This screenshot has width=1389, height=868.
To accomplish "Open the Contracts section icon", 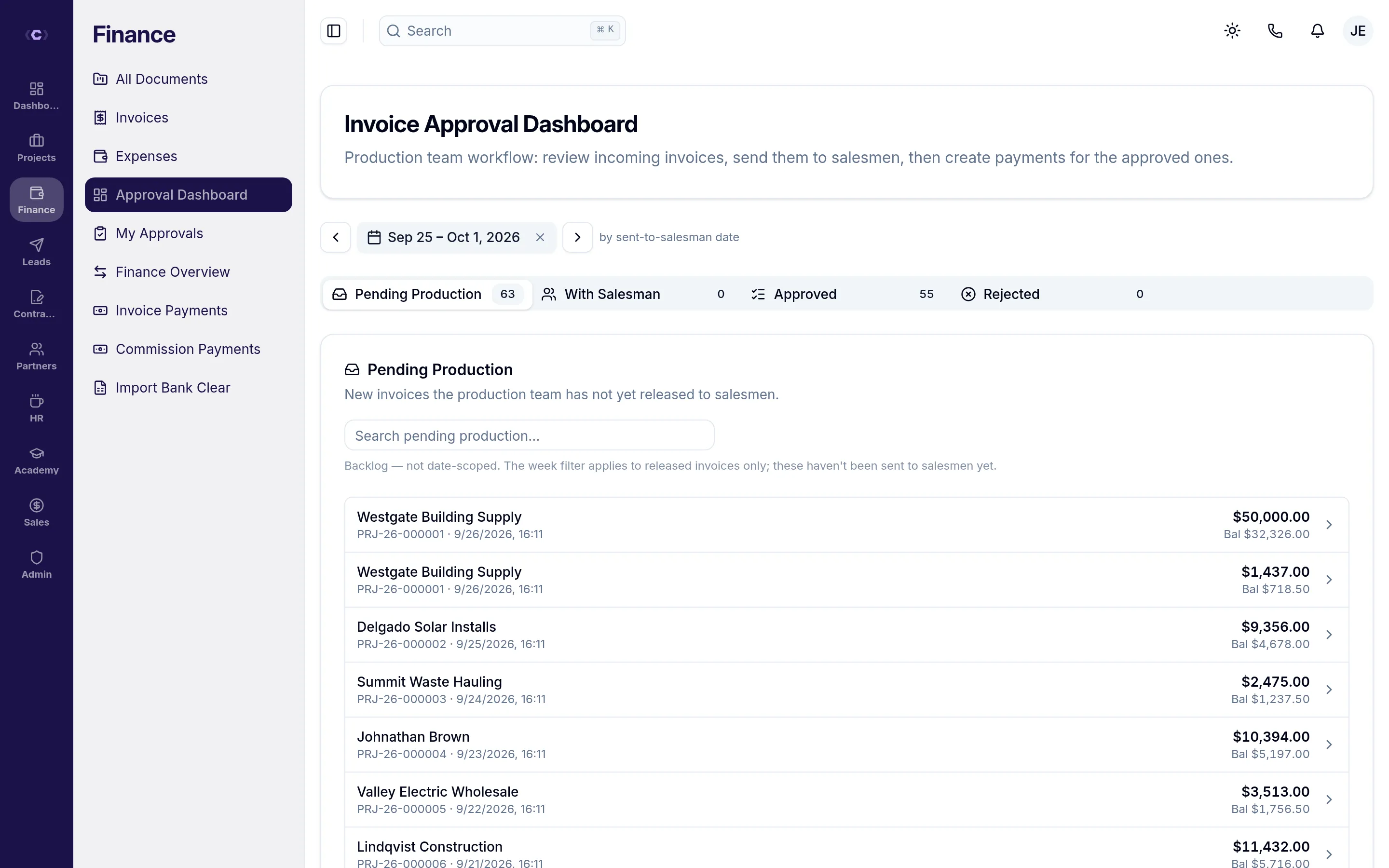I will point(36,304).
